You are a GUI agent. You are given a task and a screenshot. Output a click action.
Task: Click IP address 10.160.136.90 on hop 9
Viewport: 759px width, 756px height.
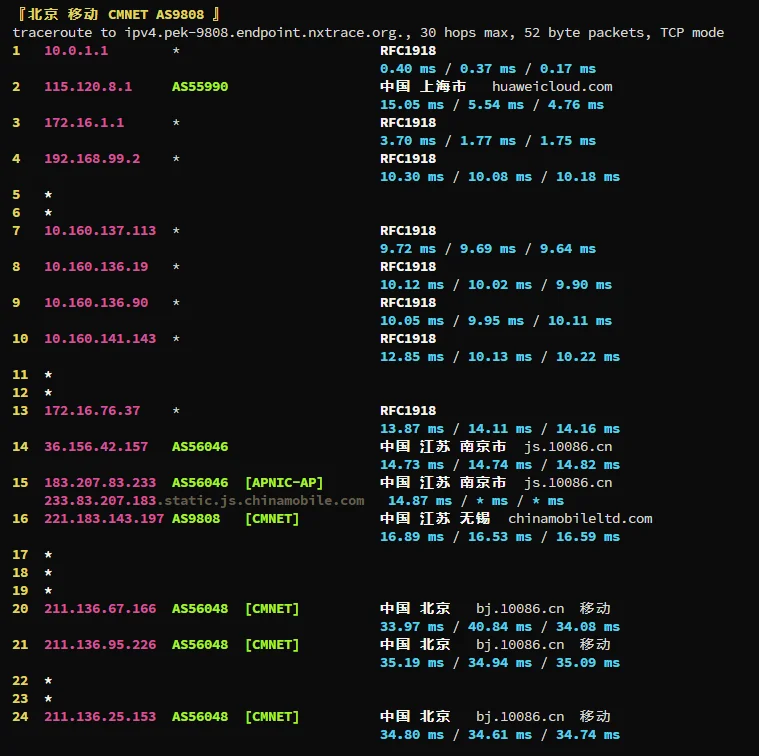point(96,302)
